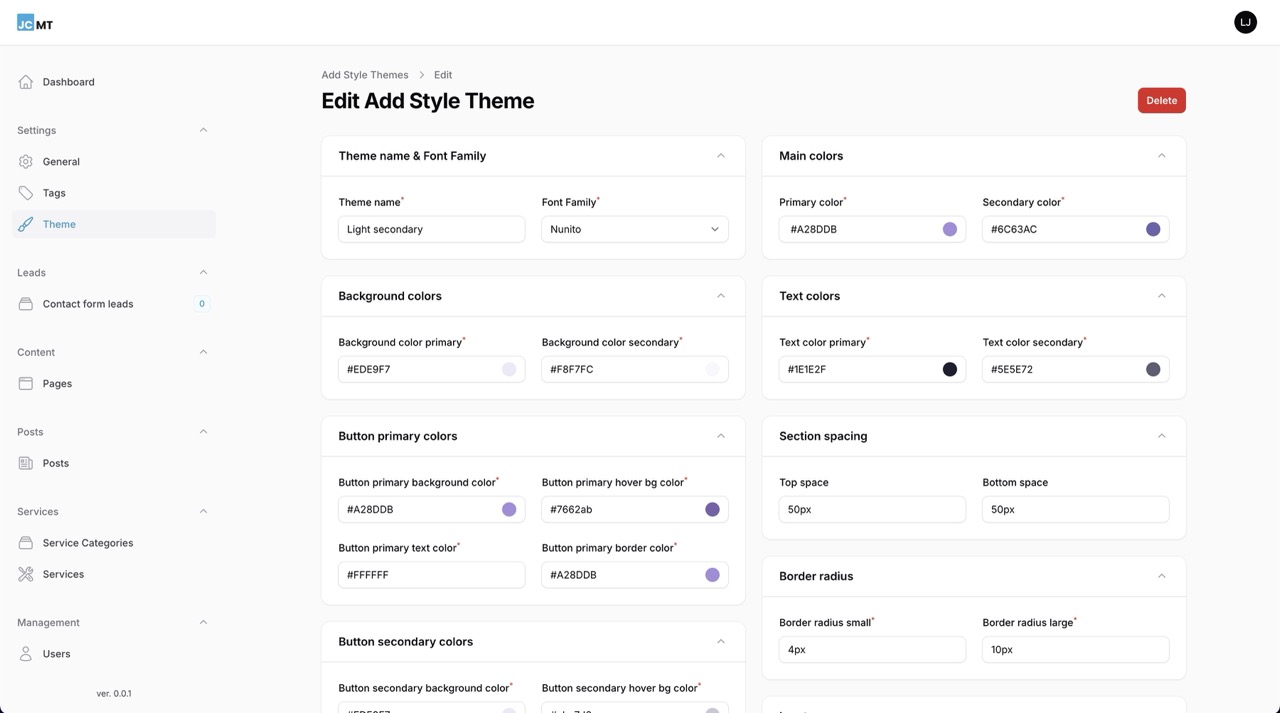The height and width of the screenshot is (713, 1280).
Task: Click the Services scissors icon
Action: 25,573
